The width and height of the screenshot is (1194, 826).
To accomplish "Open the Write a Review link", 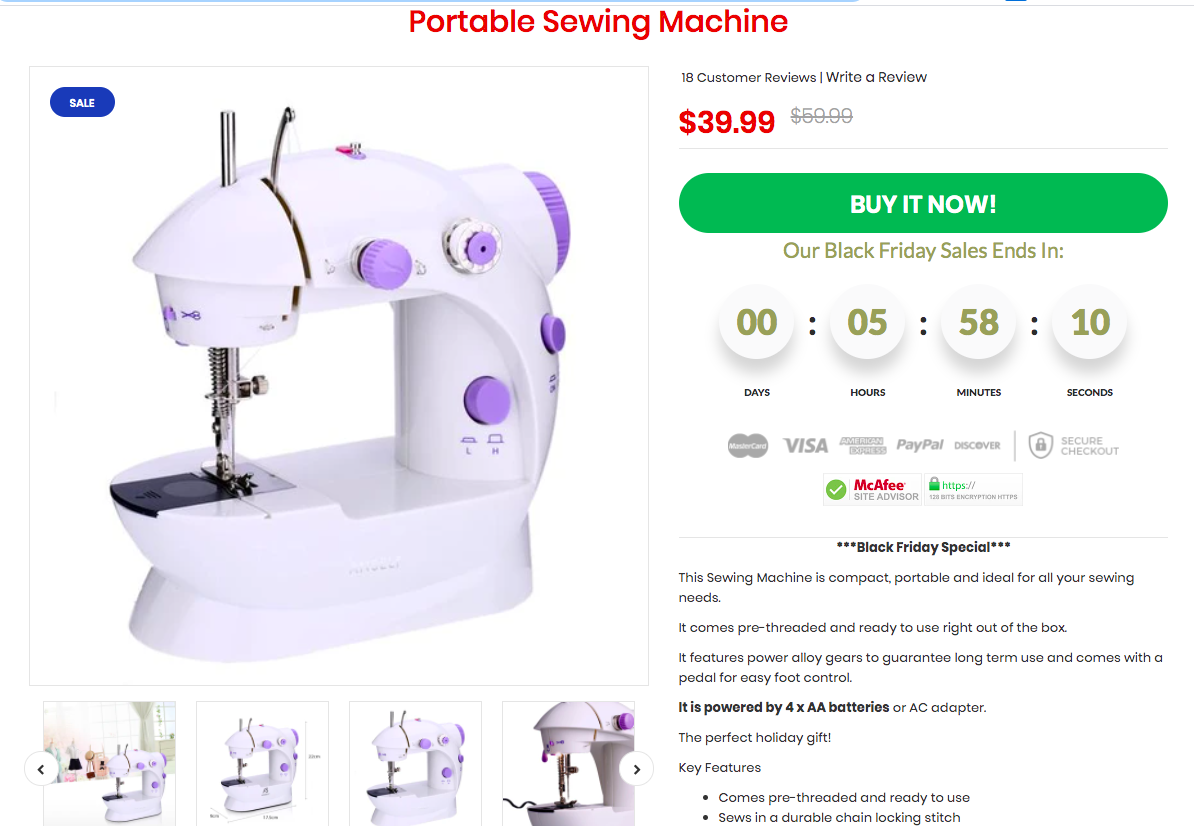I will 876,77.
